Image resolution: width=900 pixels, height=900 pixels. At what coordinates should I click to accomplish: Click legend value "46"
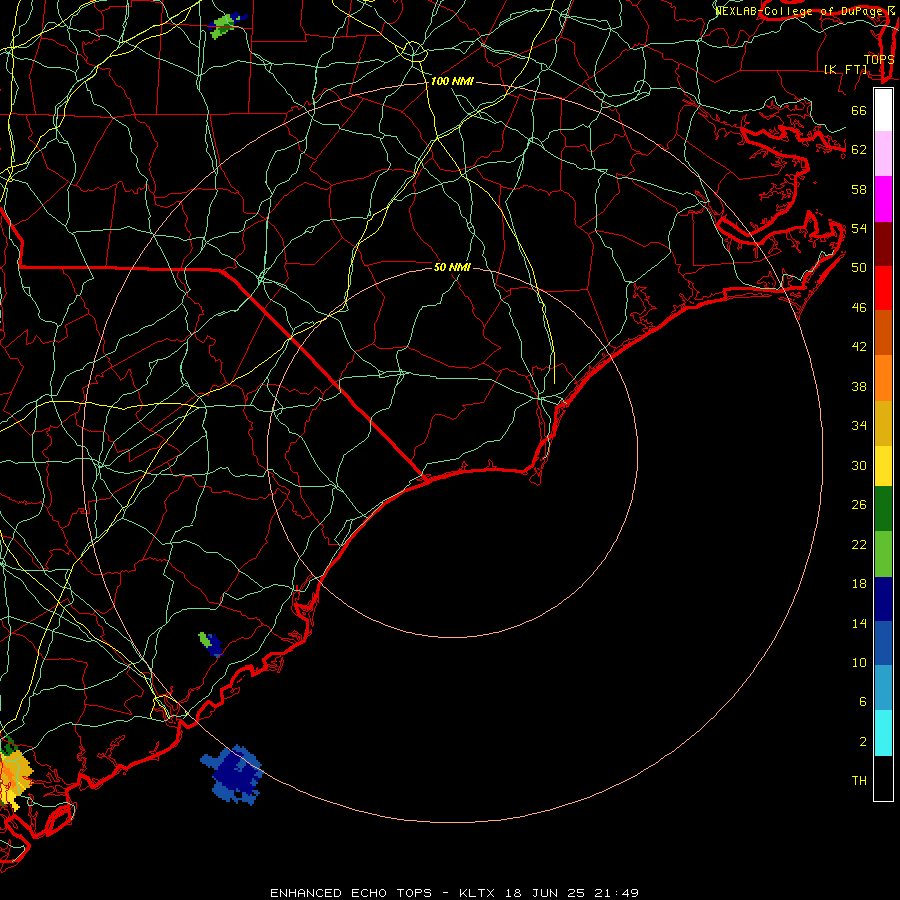click(859, 308)
